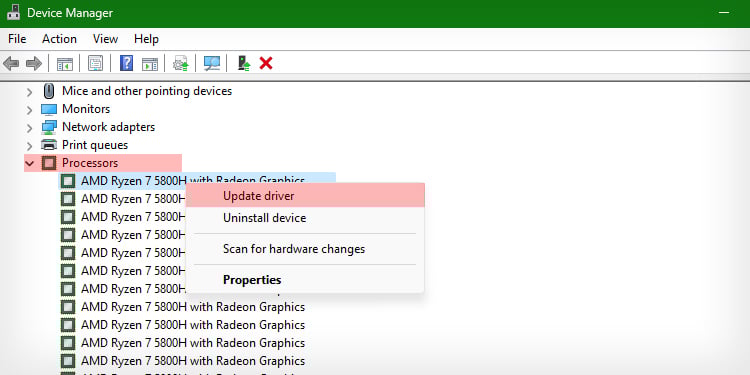Click the blue Help question mark icon
The width and height of the screenshot is (750, 375).
[x=126, y=63]
